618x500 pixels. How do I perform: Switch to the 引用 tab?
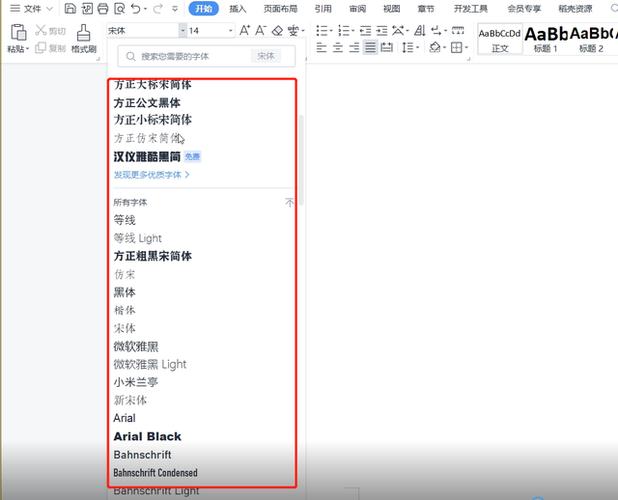(x=323, y=8)
